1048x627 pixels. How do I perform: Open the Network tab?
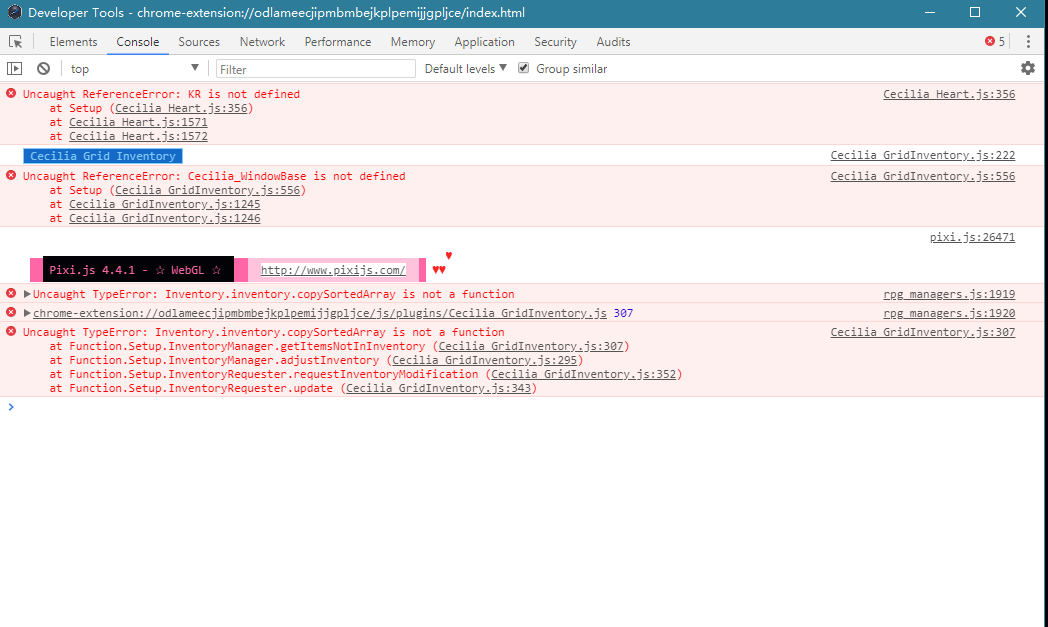point(262,41)
